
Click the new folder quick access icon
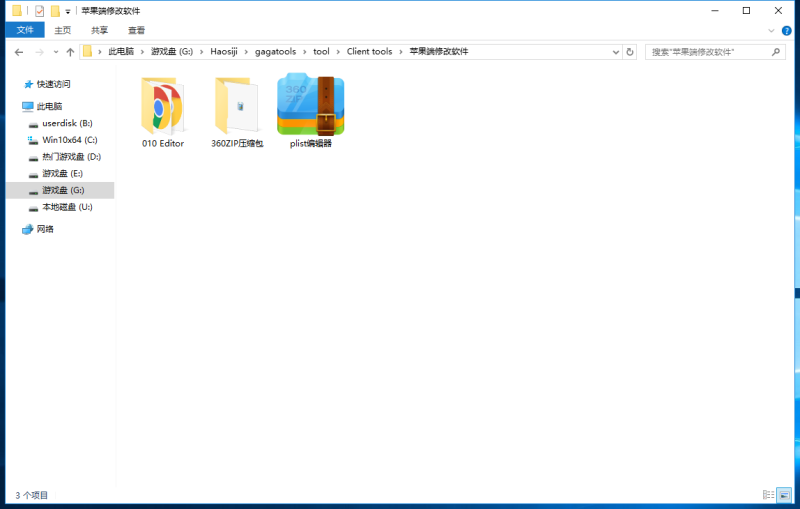point(55,11)
